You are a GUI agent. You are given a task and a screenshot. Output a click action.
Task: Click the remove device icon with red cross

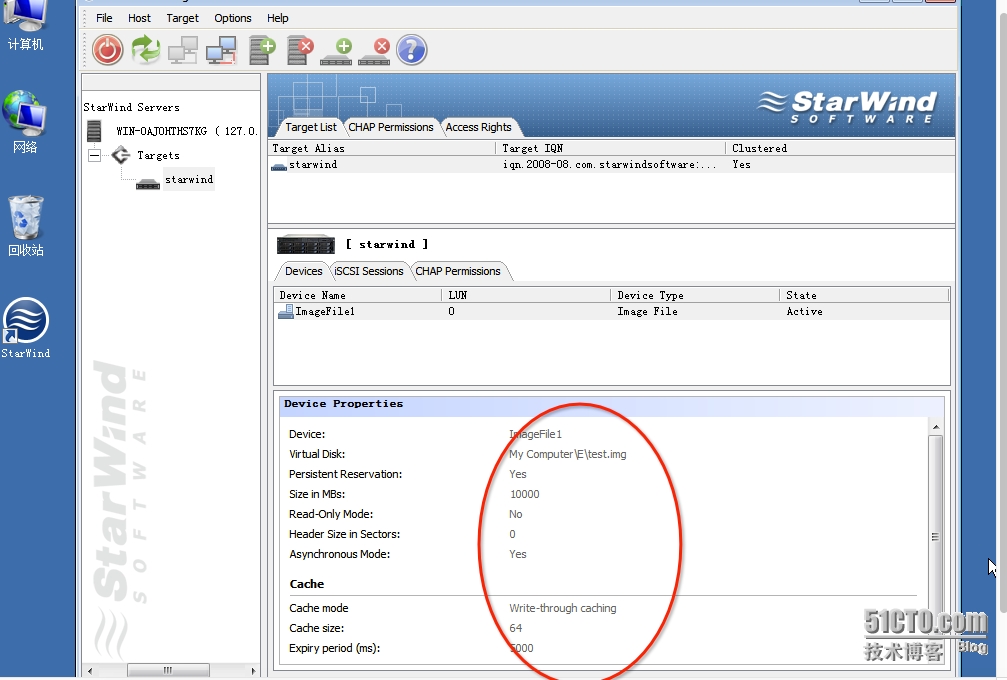(374, 51)
